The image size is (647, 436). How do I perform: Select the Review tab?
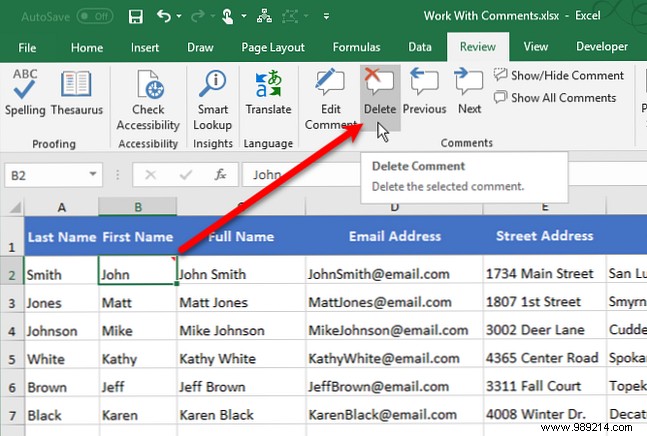pos(478,47)
